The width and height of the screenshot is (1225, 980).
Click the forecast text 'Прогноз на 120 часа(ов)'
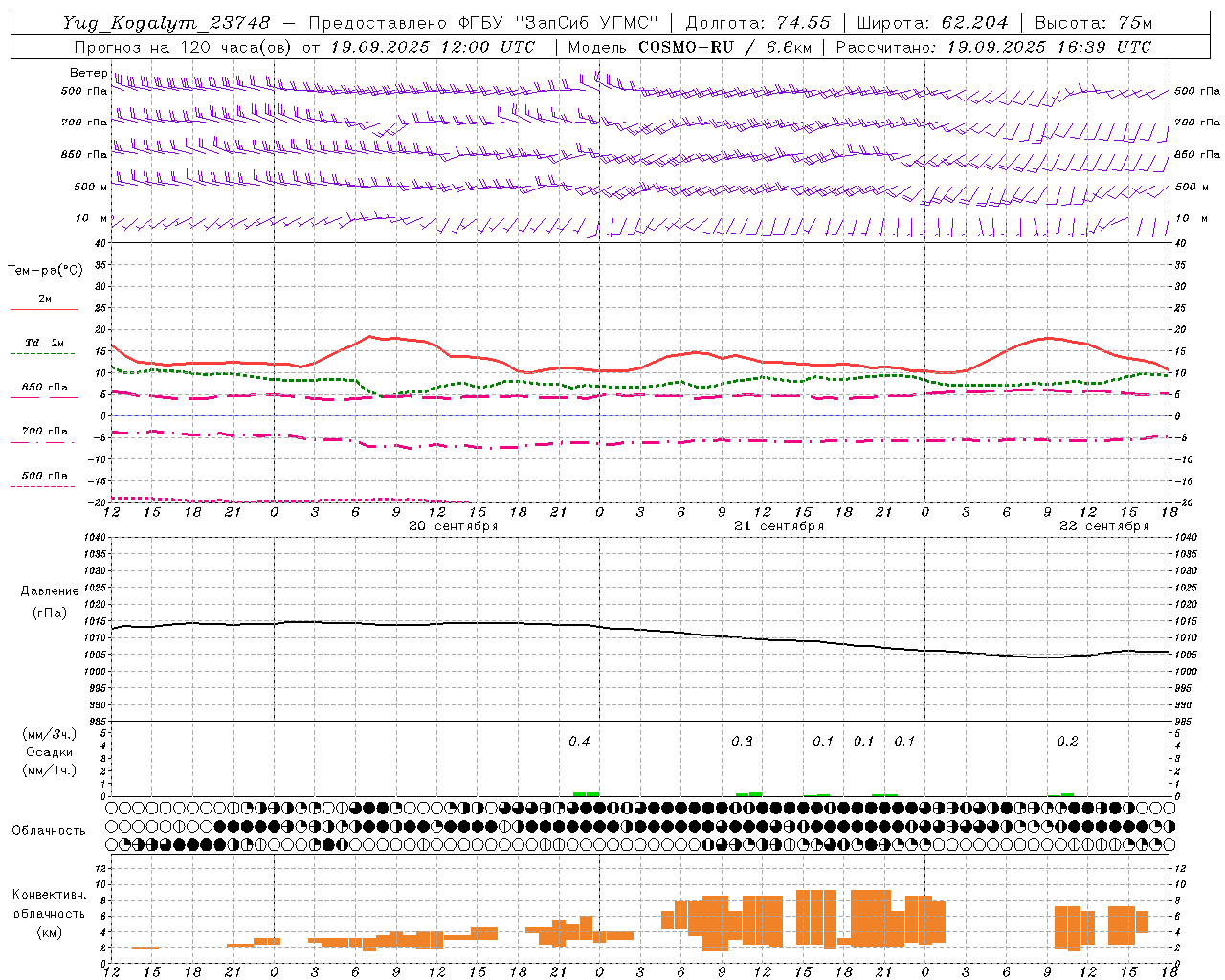pyautogui.click(x=183, y=47)
